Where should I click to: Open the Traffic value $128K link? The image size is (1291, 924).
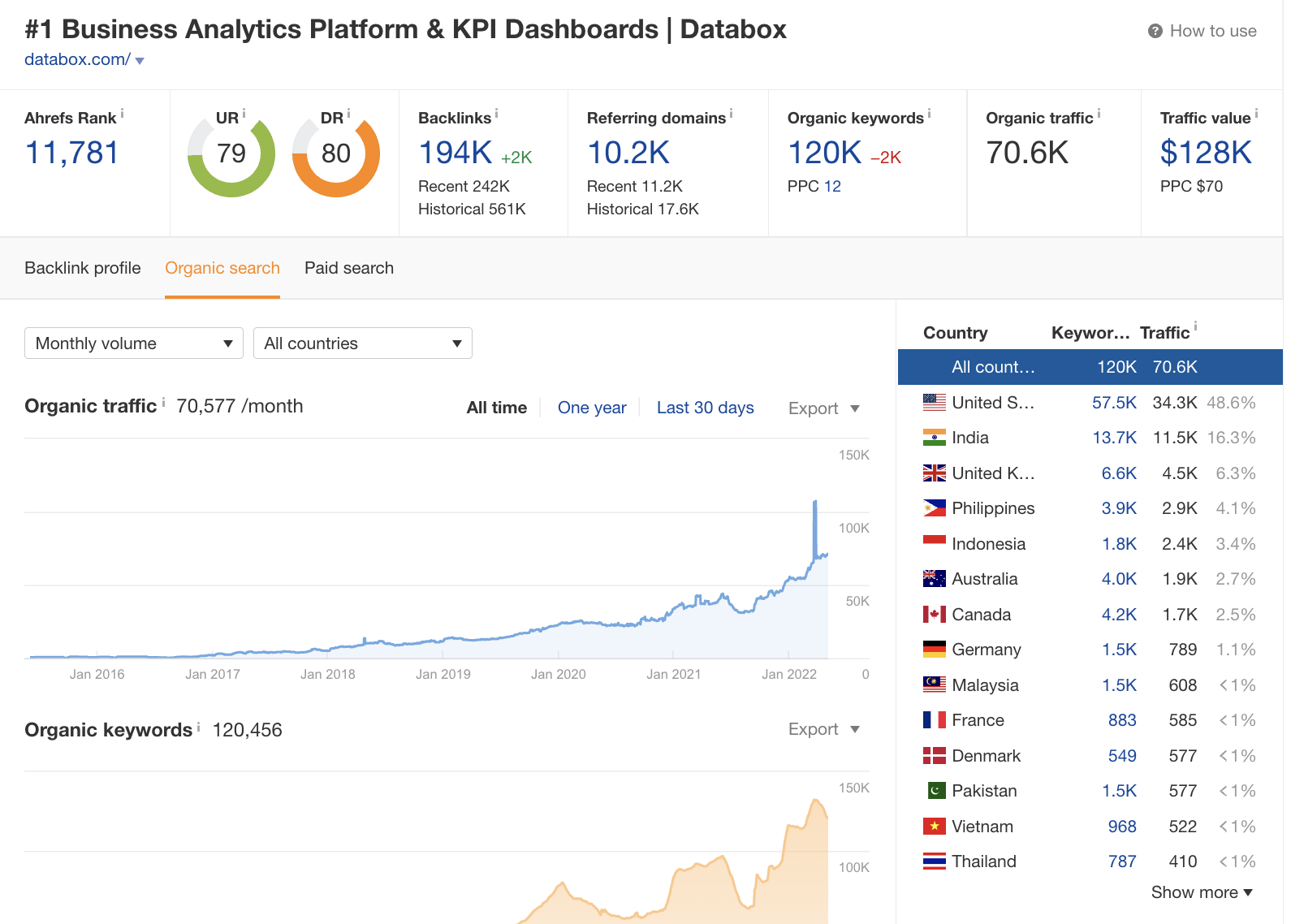1206,153
